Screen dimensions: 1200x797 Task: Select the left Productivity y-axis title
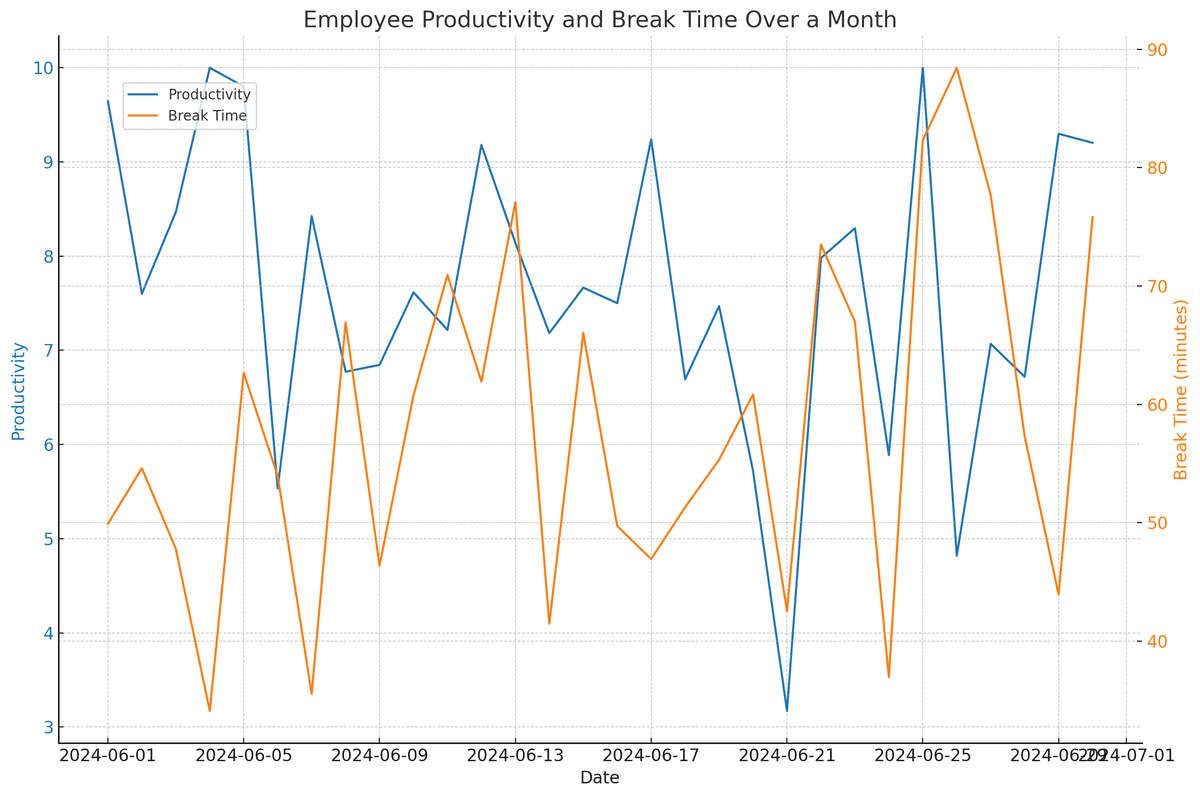click(18, 391)
